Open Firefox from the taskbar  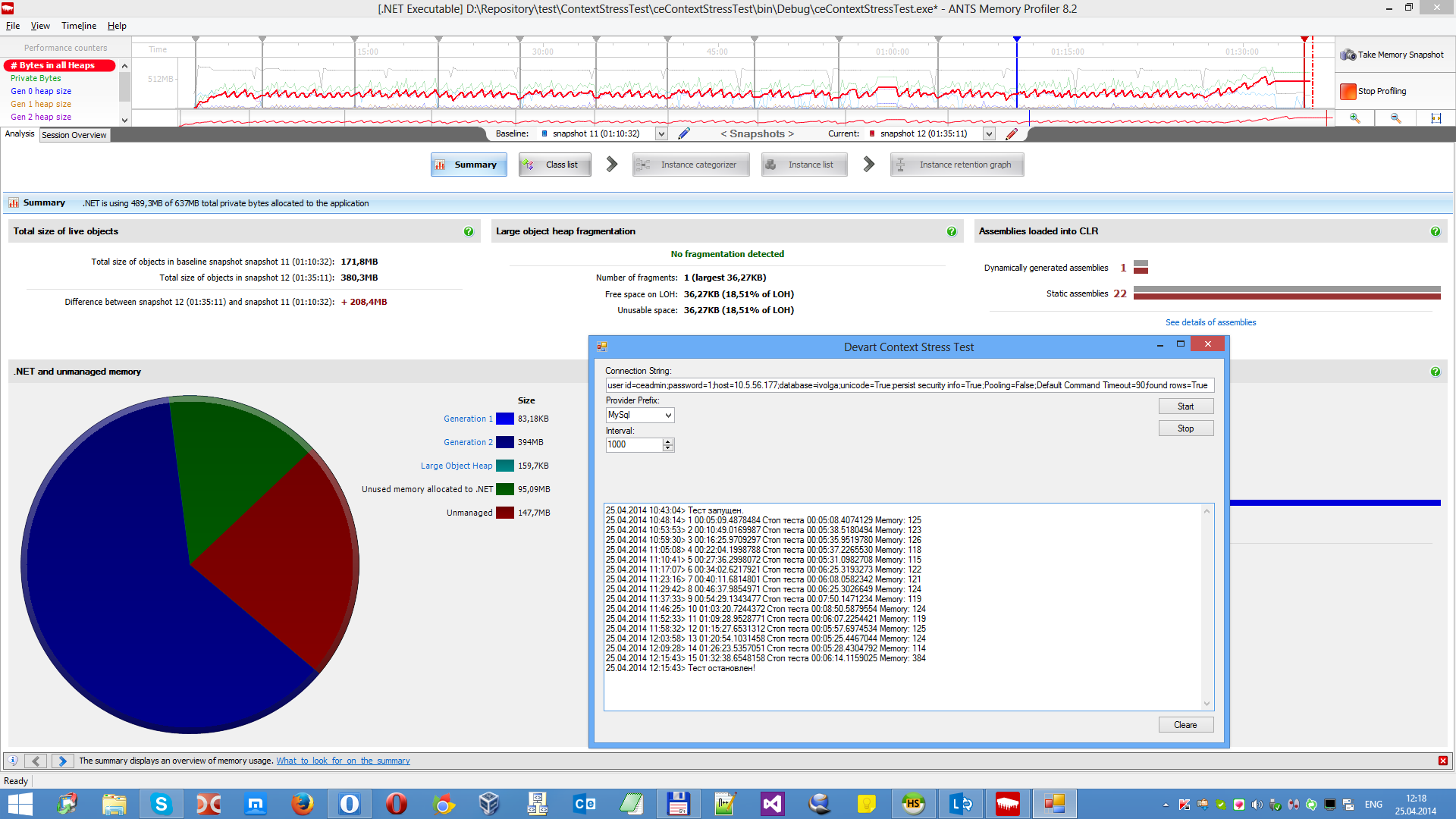tap(303, 804)
